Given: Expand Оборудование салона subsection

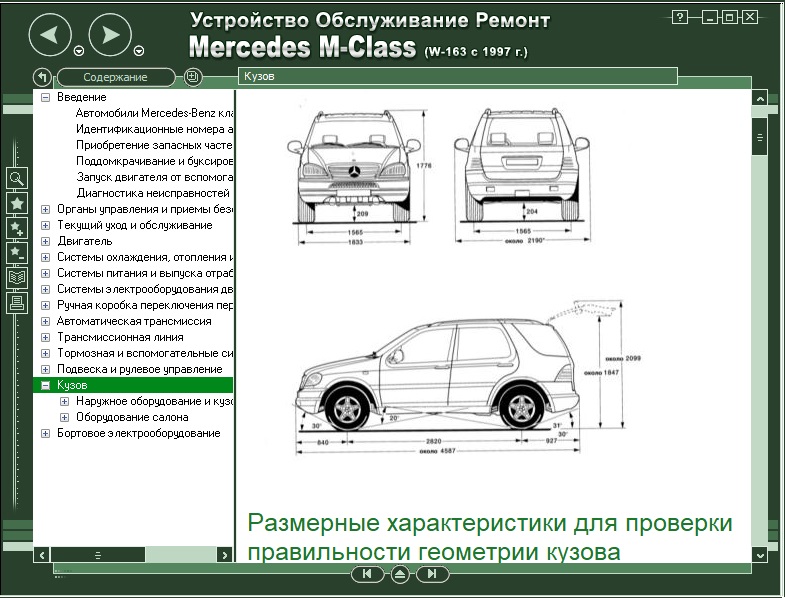Looking at the screenshot, I should click(64, 418).
